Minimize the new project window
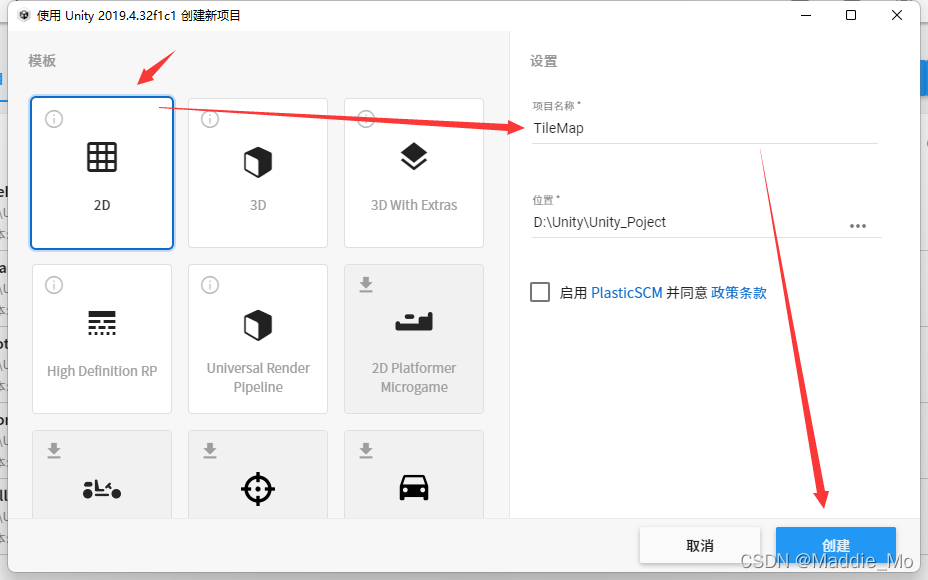 coord(805,15)
